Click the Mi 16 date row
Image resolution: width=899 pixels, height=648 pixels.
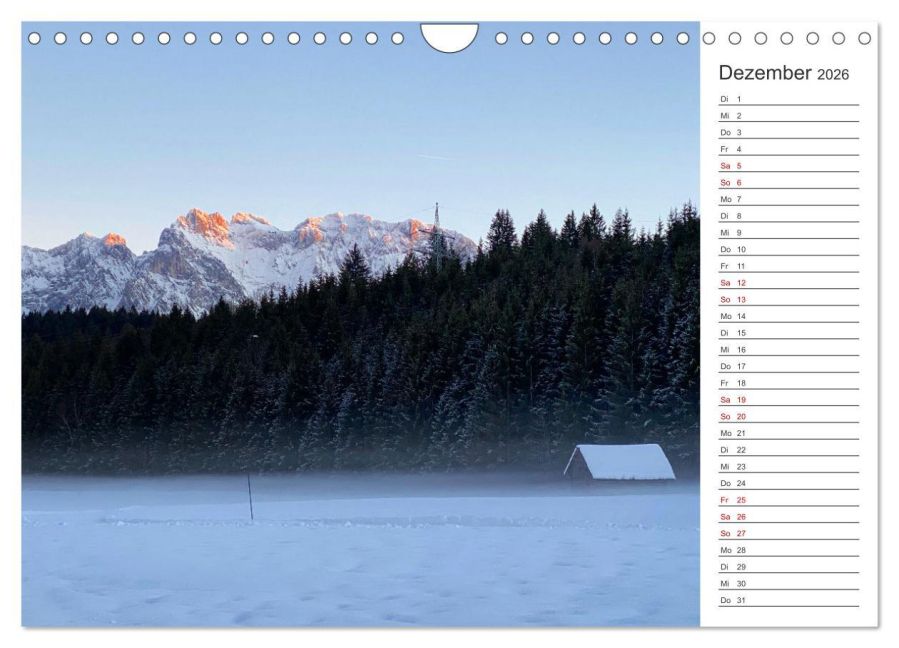click(x=789, y=349)
